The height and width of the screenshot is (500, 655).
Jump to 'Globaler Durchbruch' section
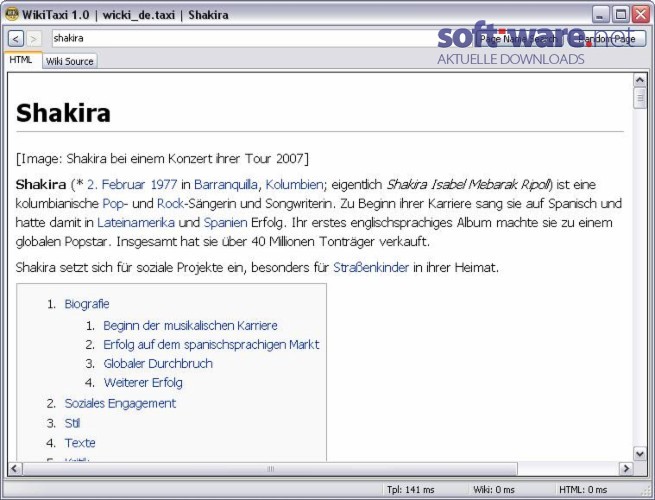point(158,363)
